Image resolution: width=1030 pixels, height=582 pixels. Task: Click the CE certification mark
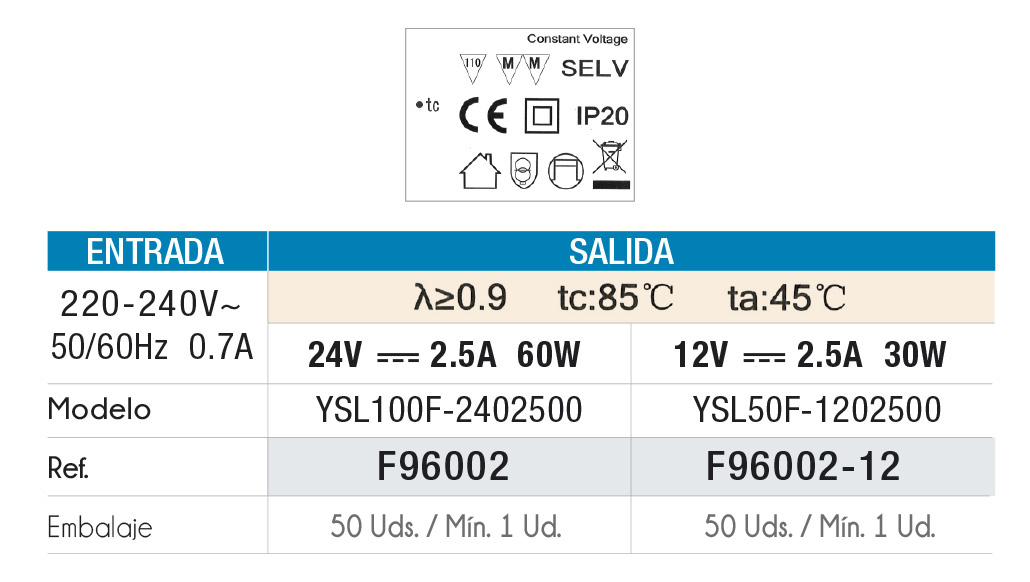(x=483, y=116)
